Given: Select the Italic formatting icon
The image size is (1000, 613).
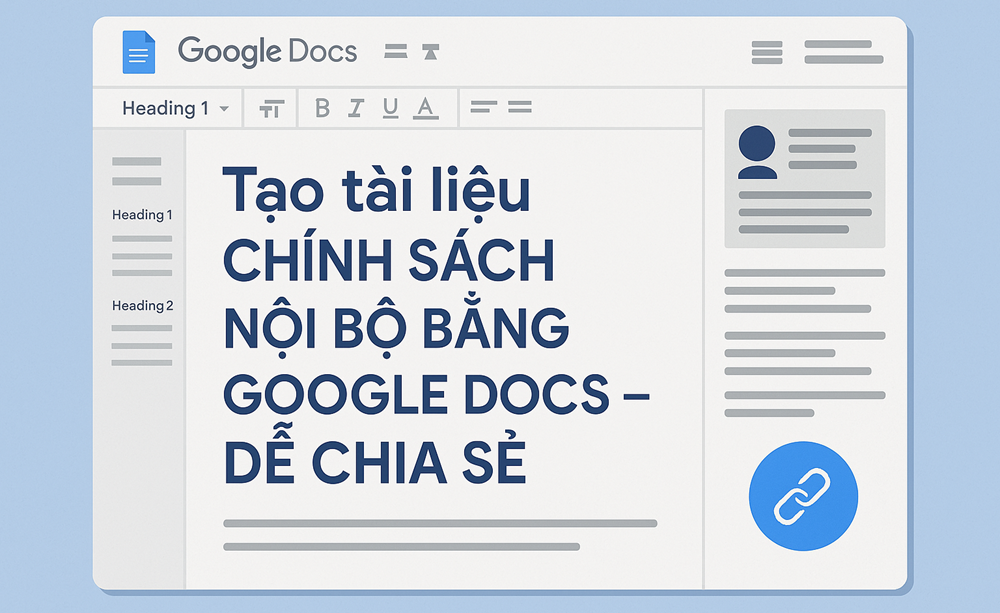Looking at the screenshot, I should pyautogui.click(x=356, y=107).
